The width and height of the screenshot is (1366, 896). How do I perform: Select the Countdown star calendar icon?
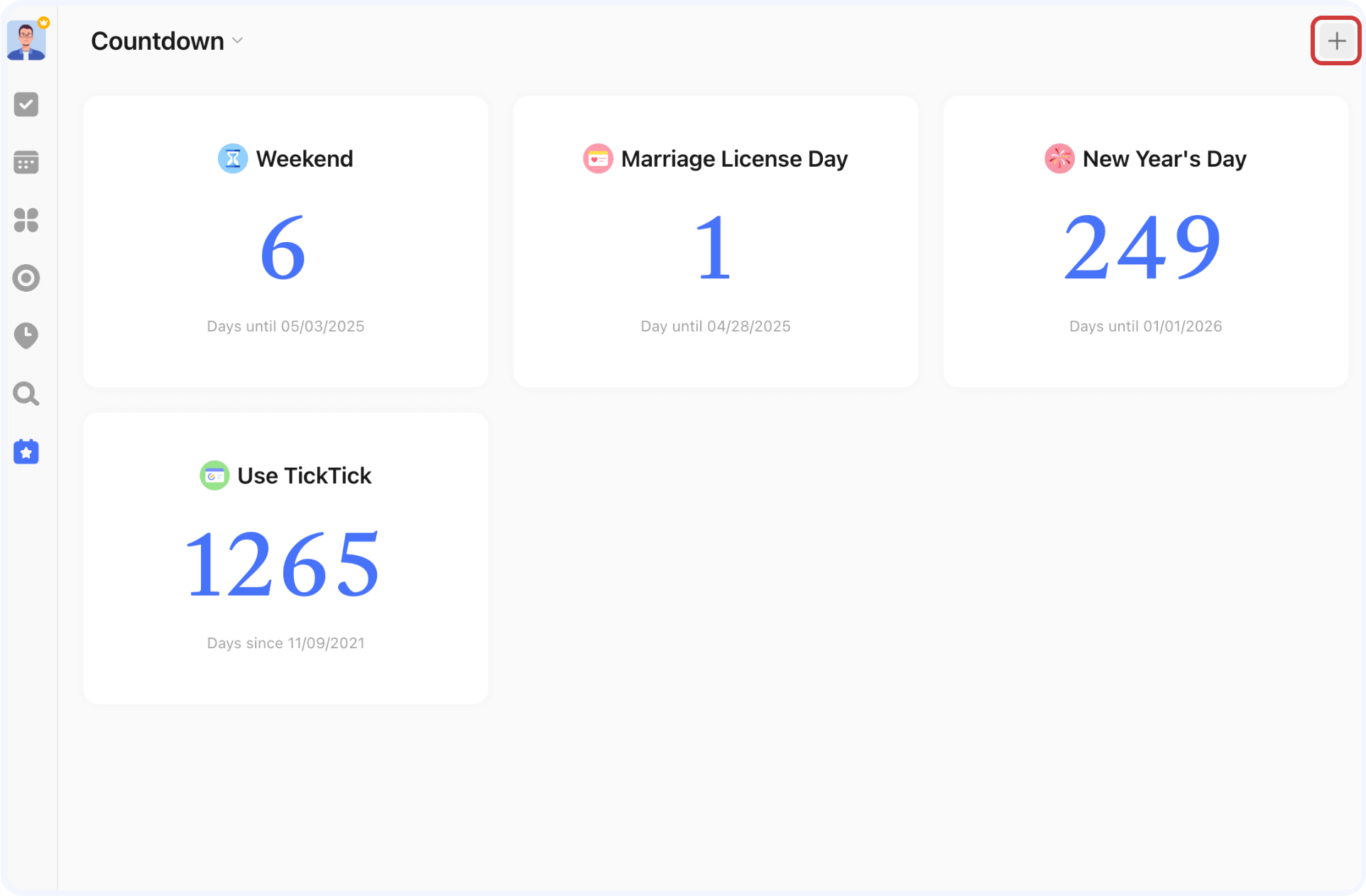coord(26,452)
